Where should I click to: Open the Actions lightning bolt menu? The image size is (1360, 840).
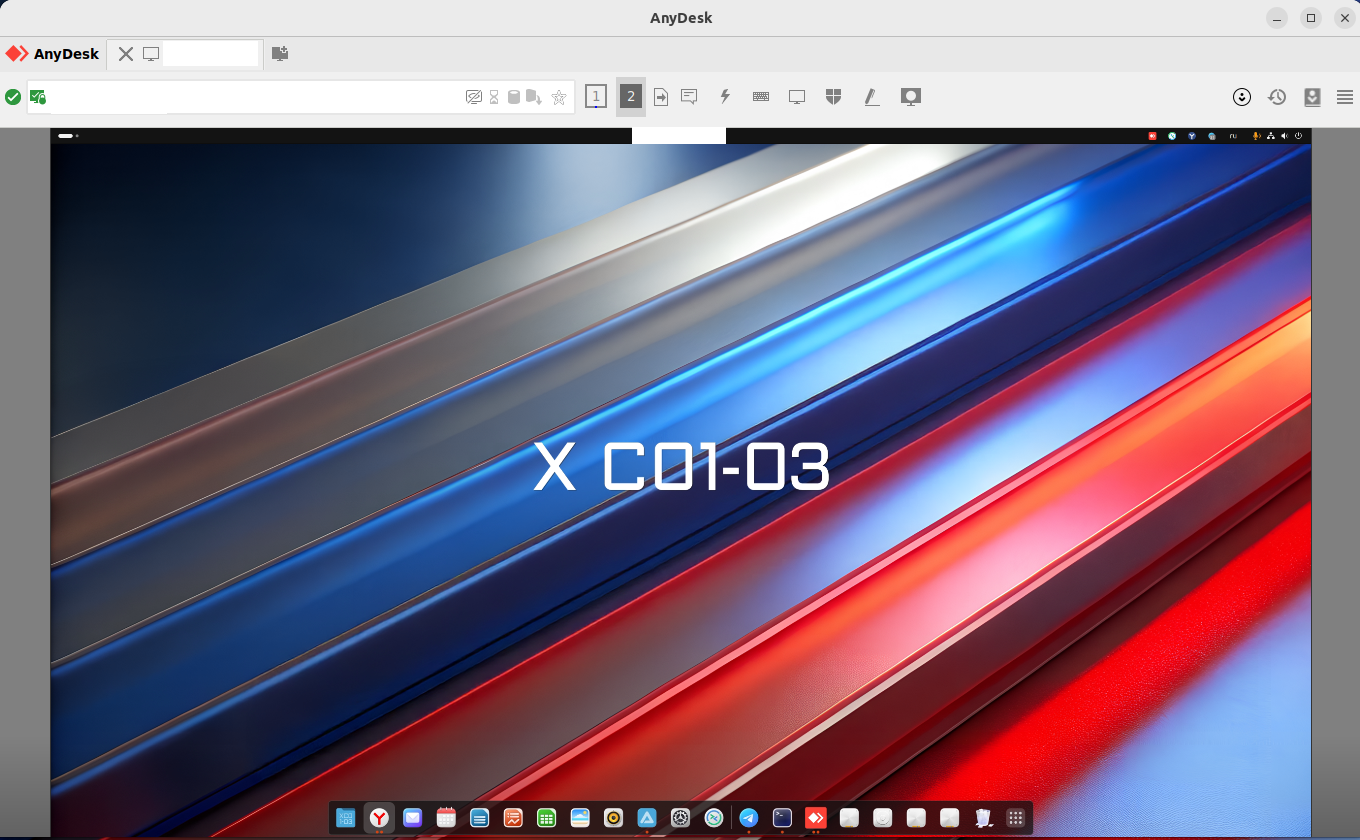tap(726, 97)
